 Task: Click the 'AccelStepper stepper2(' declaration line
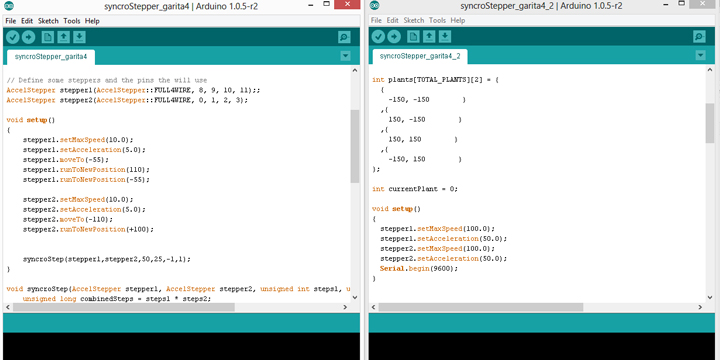coord(127,100)
